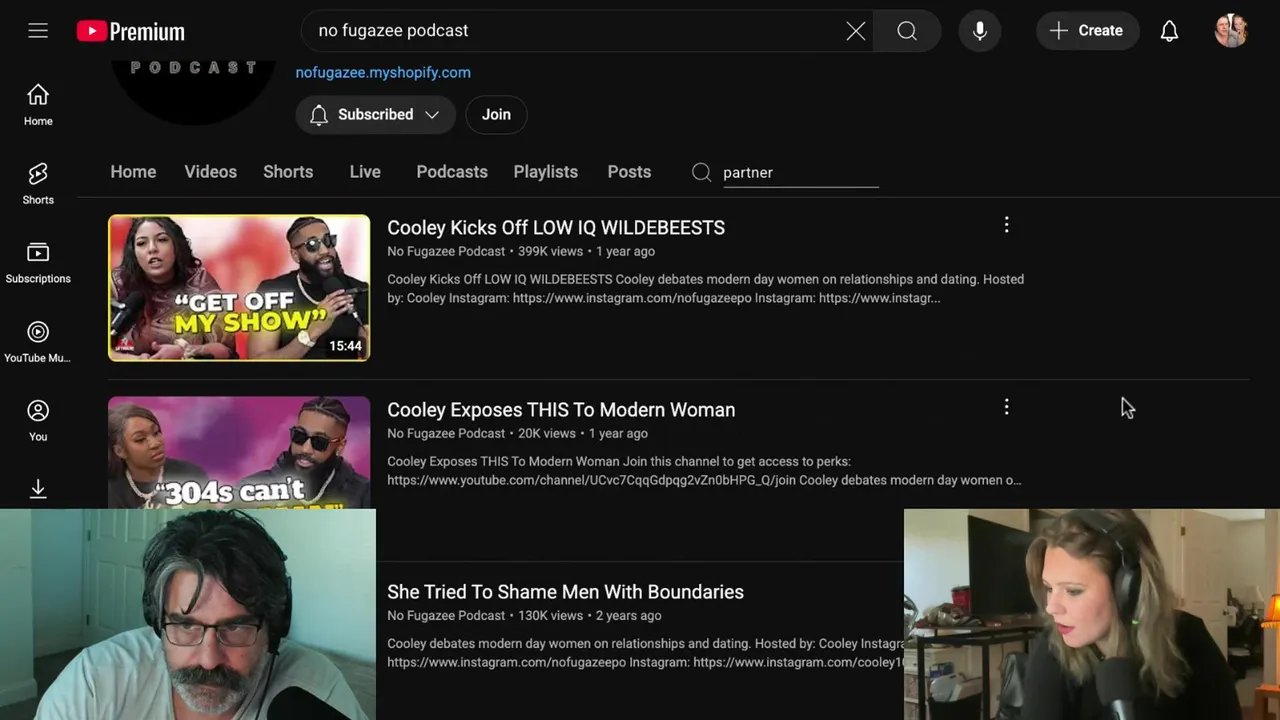Open title 'She Tried To Shame Men With Boundaries'
1280x720 pixels.
coord(565,592)
